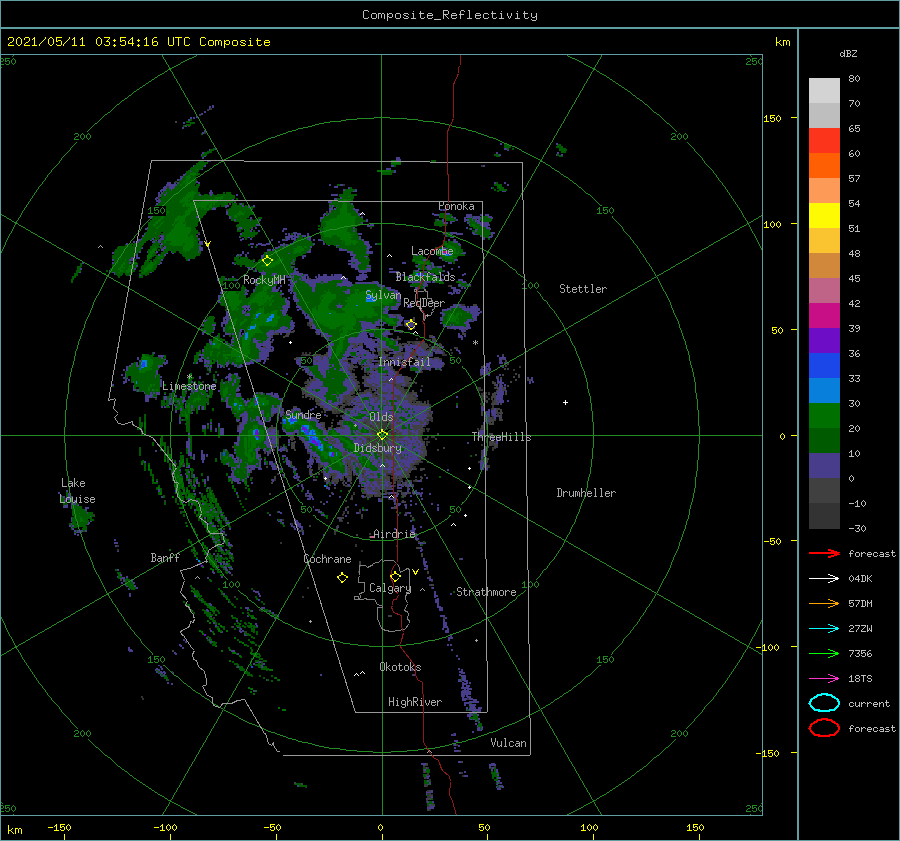Click the Sylvan label
The width and height of the screenshot is (900, 841).
(383, 295)
